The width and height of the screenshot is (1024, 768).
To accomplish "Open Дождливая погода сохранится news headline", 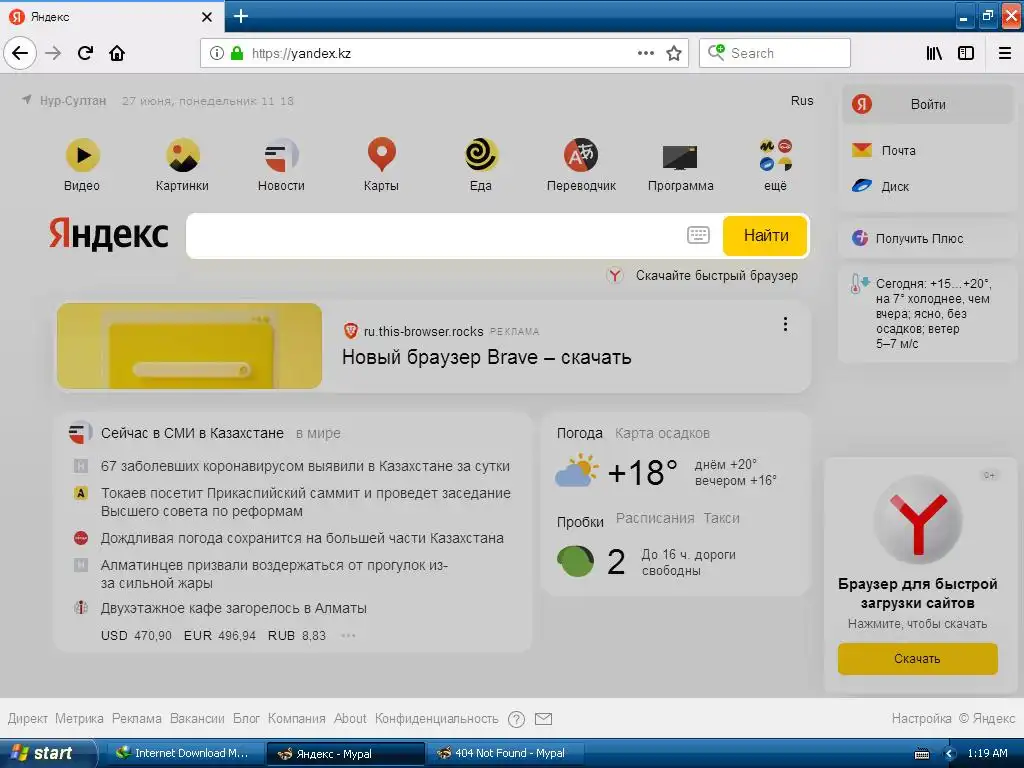I will pos(302,538).
